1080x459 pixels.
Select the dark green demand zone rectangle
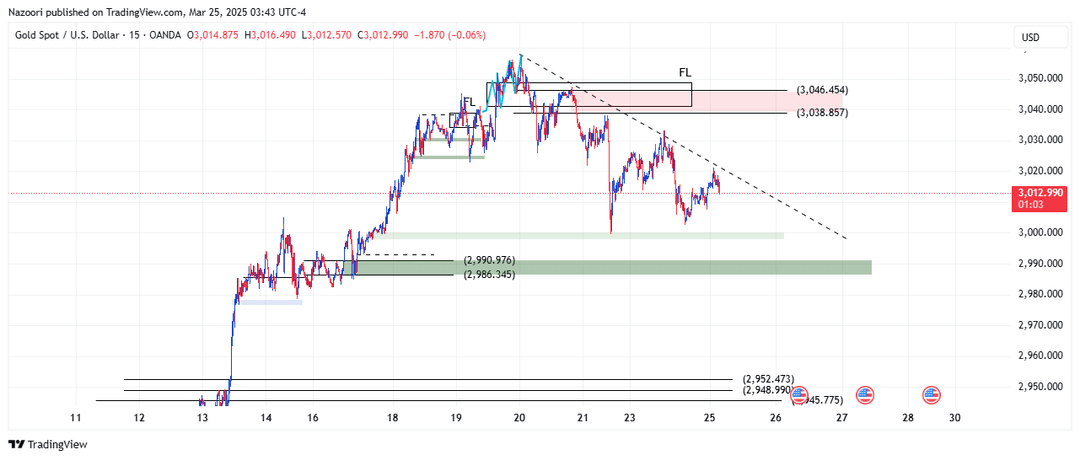point(613,267)
